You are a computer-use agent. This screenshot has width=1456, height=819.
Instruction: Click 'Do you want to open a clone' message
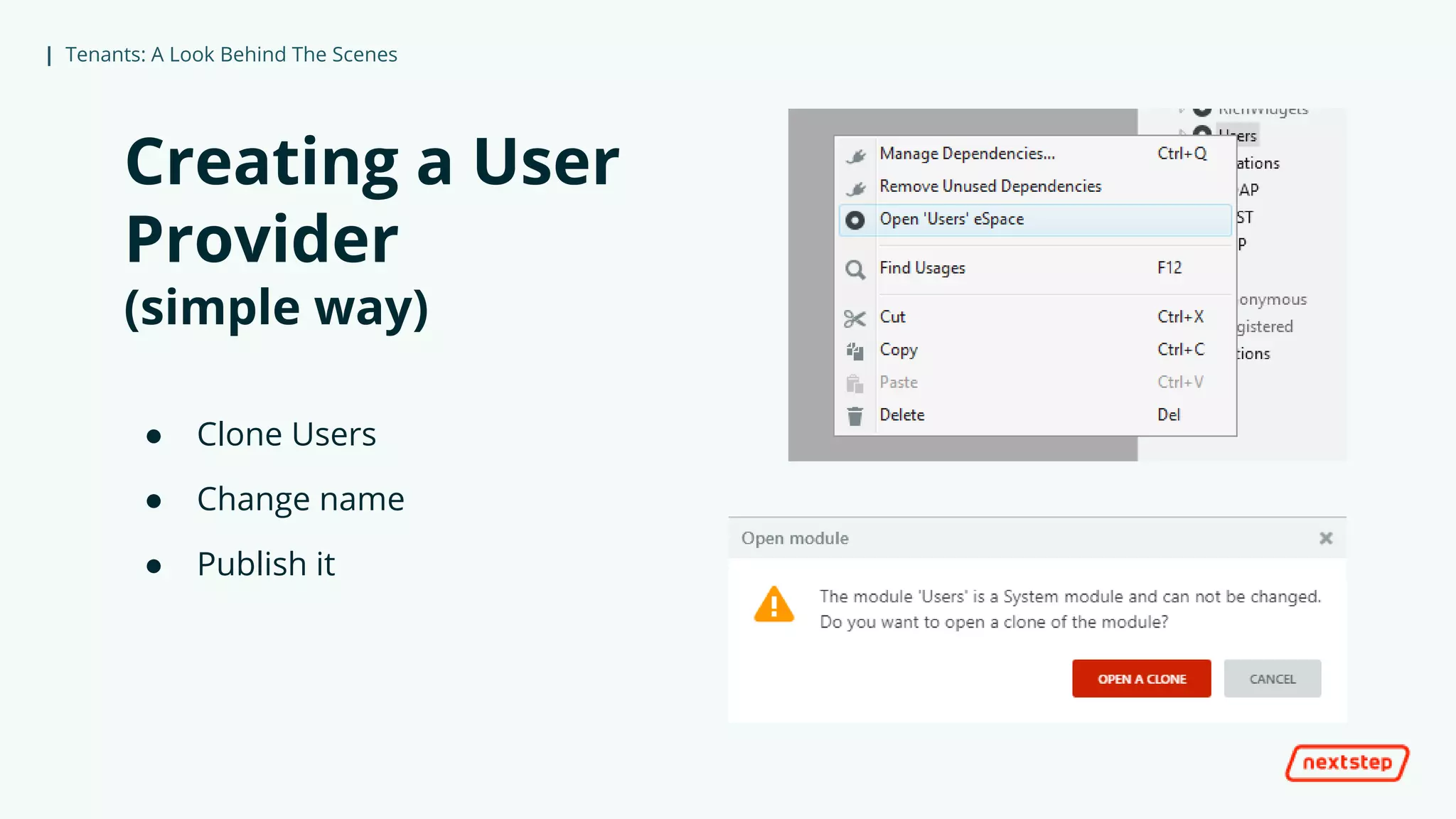pos(994,622)
